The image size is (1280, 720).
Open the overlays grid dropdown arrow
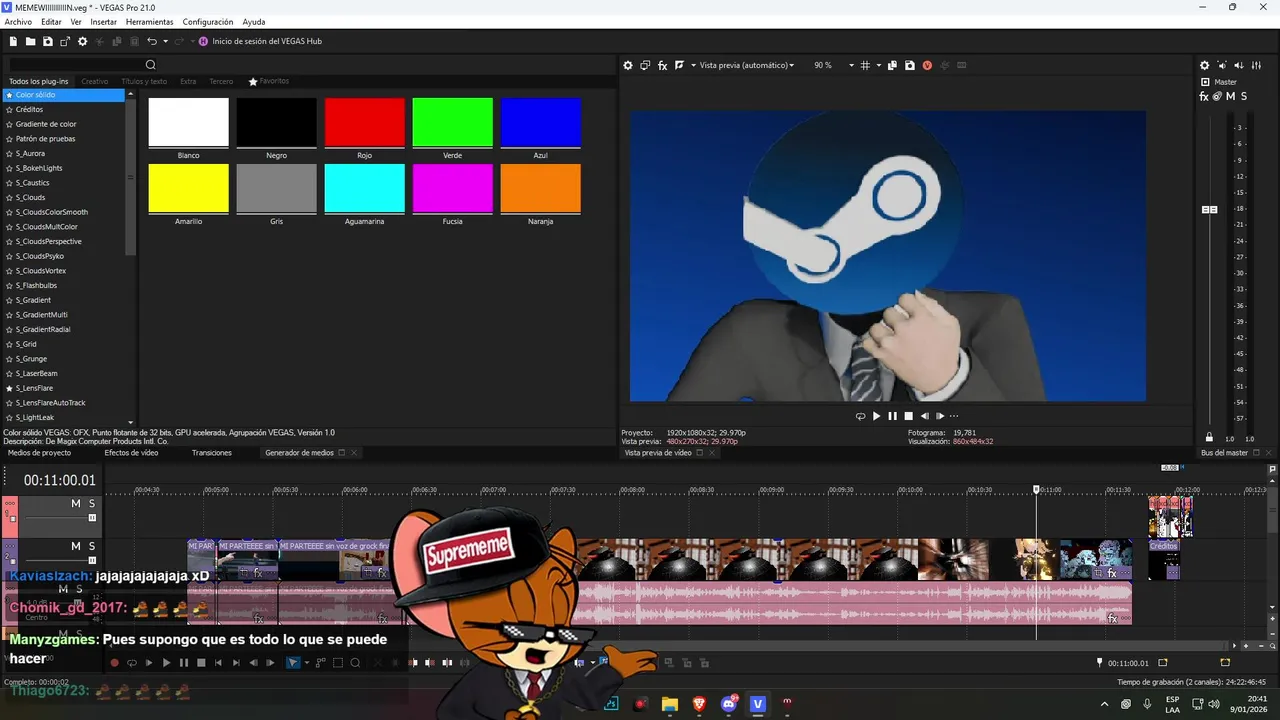point(879,65)
